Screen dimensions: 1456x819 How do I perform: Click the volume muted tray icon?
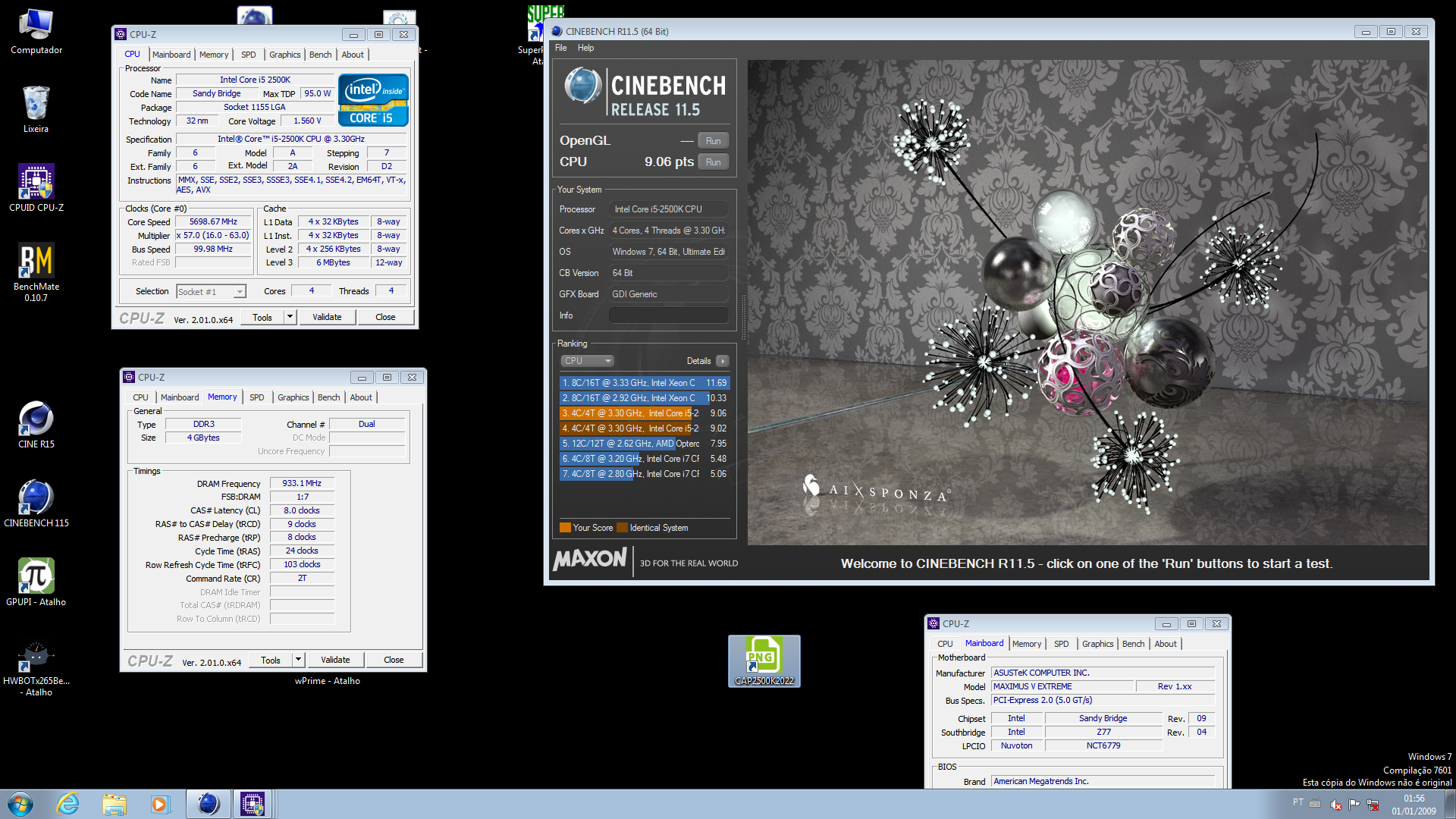1335,805
